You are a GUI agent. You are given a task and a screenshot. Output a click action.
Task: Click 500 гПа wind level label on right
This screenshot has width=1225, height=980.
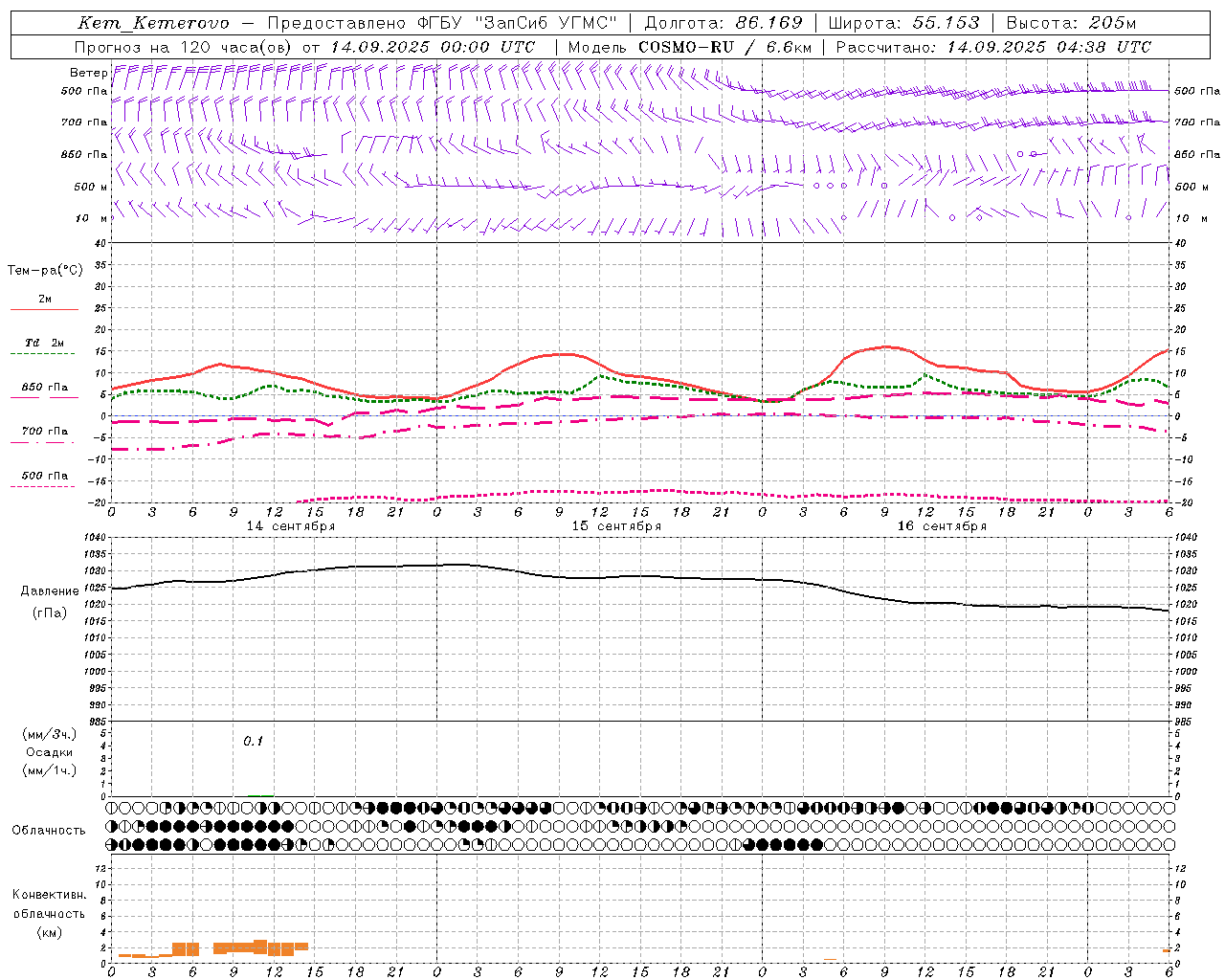pos(1197,92)
